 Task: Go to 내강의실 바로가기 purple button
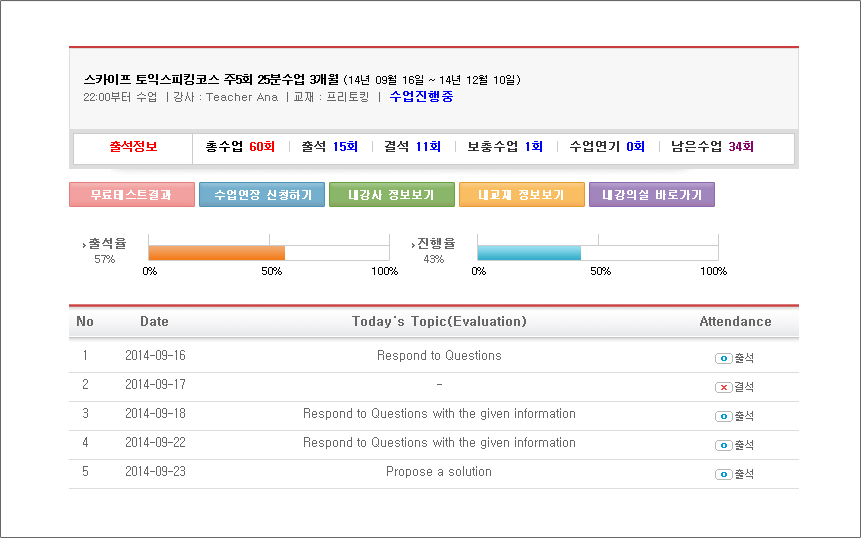[651, 195]
